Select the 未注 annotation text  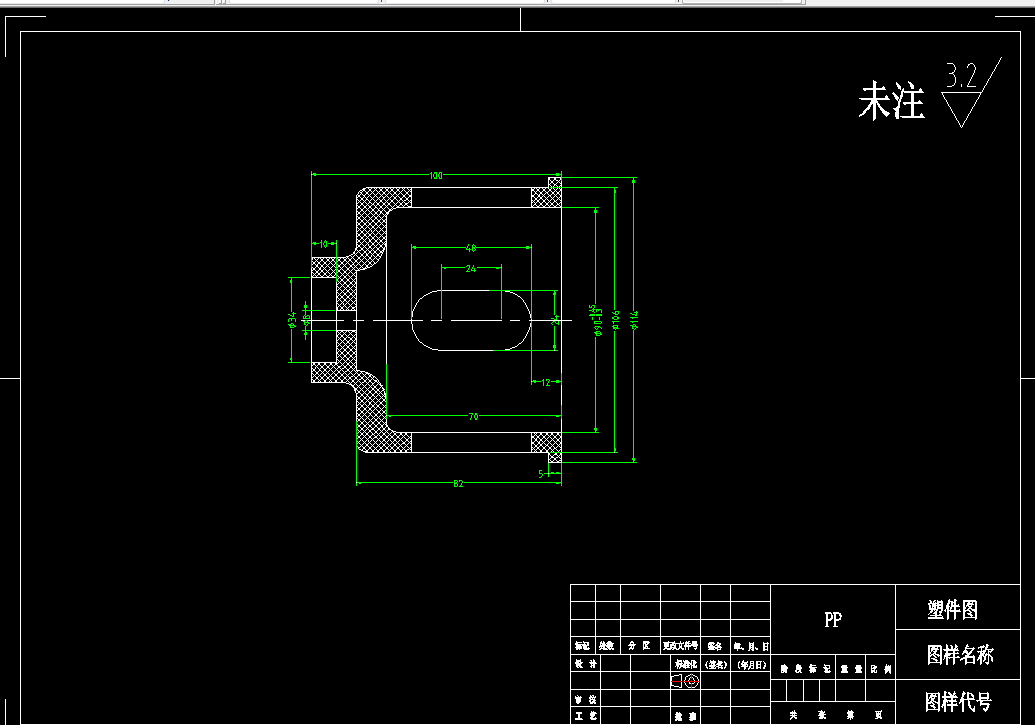[891, 101]
